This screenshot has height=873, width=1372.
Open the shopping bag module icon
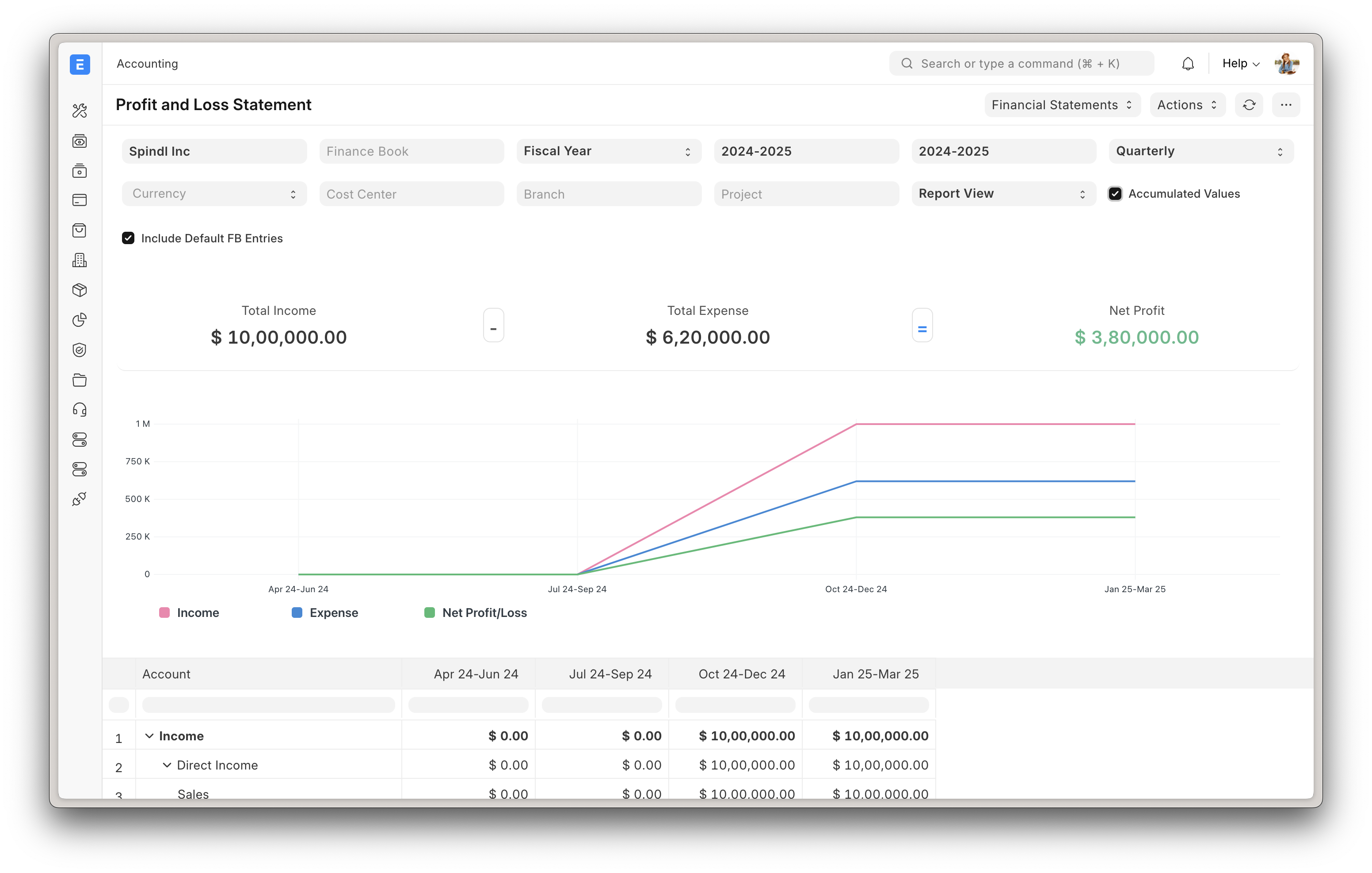point(80,230)
